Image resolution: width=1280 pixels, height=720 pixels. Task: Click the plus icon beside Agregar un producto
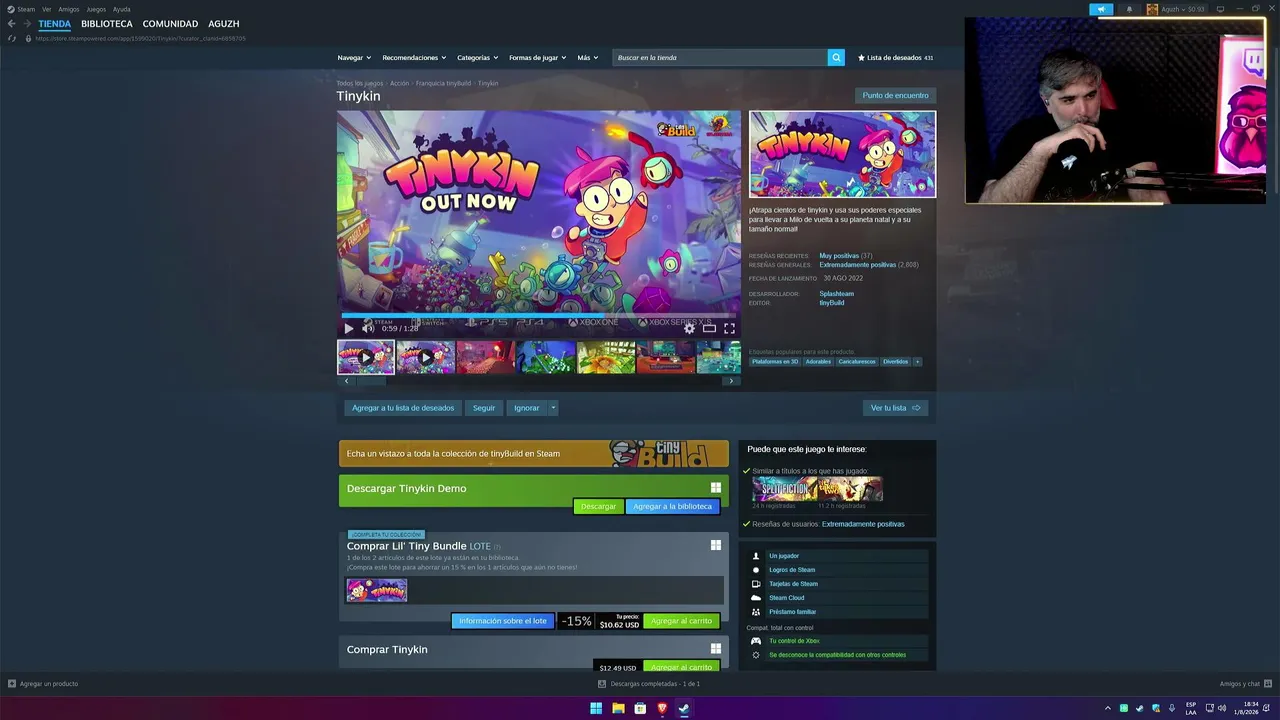12,684
